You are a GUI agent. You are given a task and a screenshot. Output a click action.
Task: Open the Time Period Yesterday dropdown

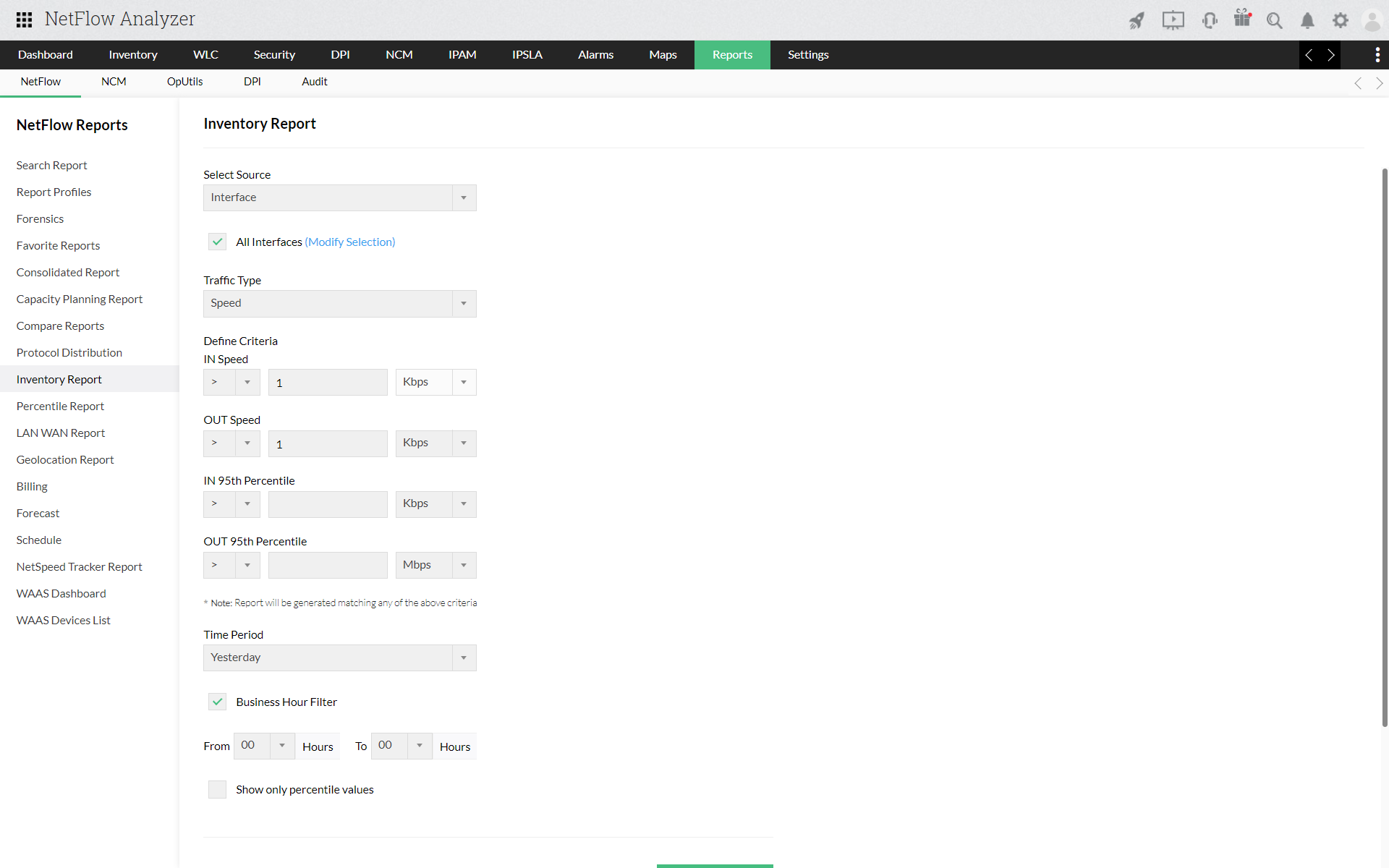click(x=339, y=658)
